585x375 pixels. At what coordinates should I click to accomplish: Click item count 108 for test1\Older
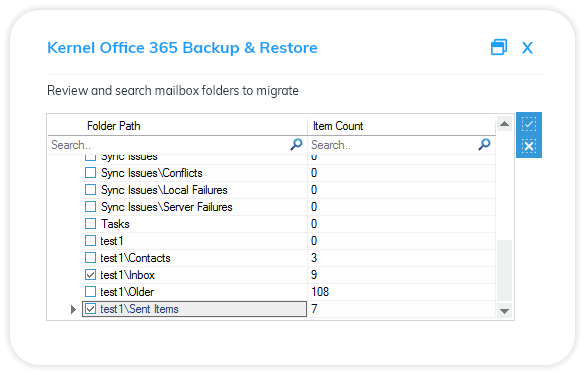320,292
